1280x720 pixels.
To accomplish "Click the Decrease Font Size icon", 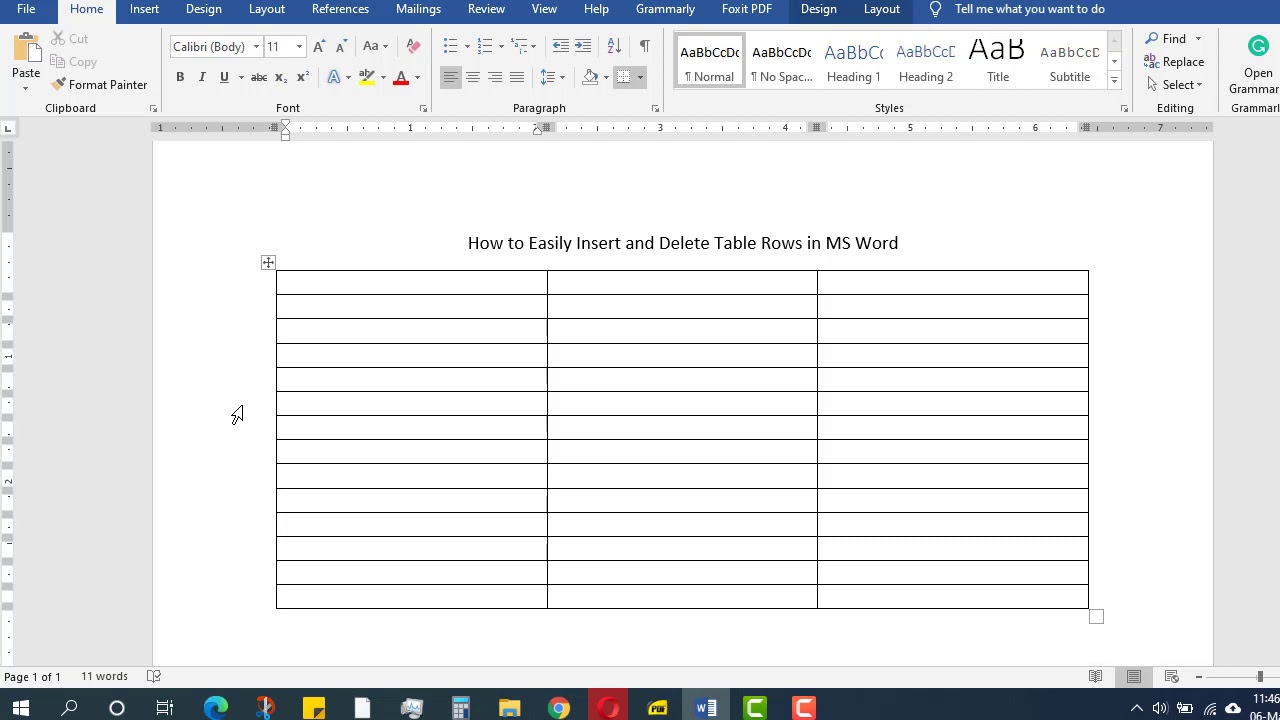I will [x=341, y=46].
